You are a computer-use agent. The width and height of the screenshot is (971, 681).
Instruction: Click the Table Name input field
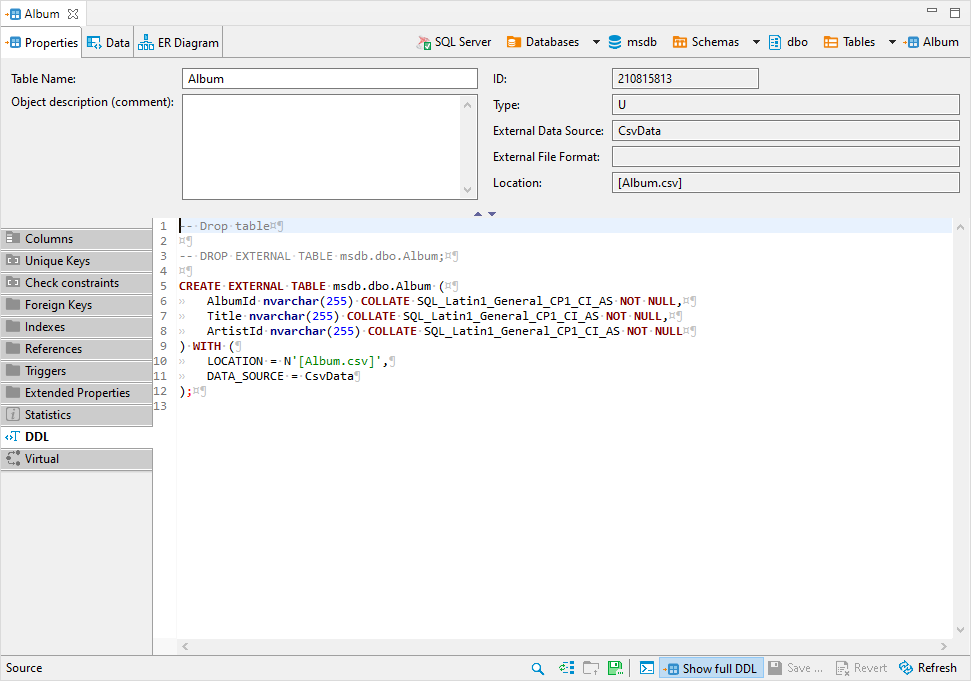coord(329,79)
